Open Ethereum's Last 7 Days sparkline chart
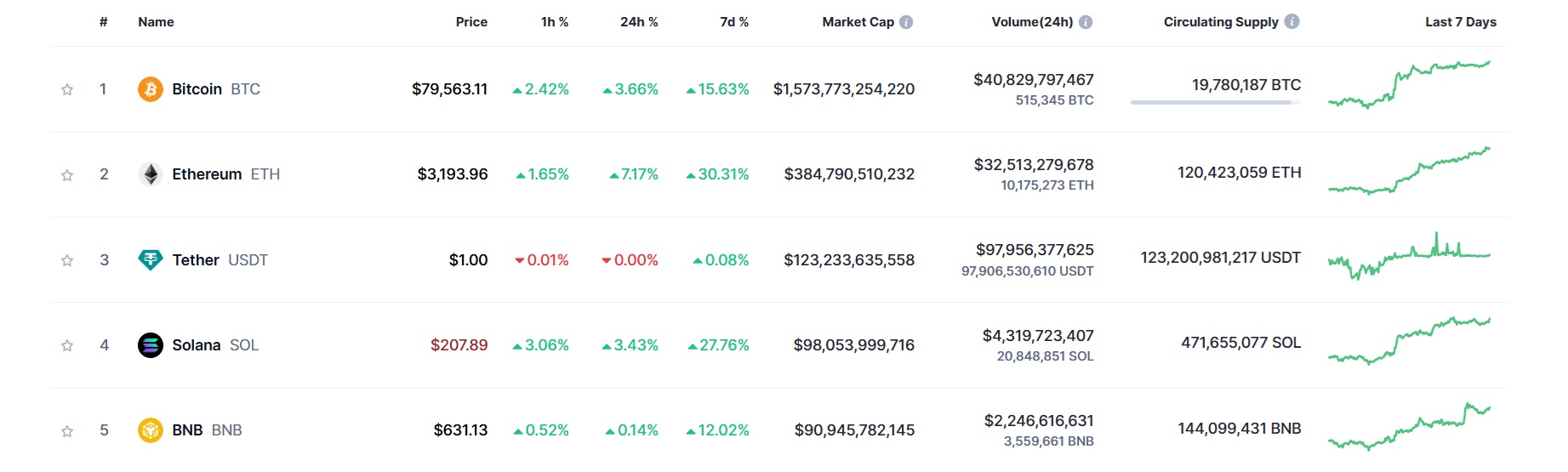The height and width of the screenshot is (472, 1568). 1409,172
